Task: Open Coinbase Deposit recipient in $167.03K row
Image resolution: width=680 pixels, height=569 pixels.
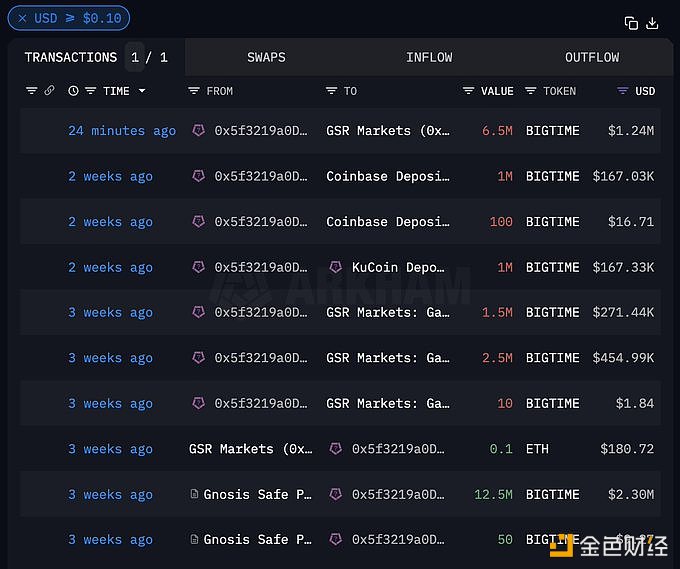Action: [x=388, y=176]
